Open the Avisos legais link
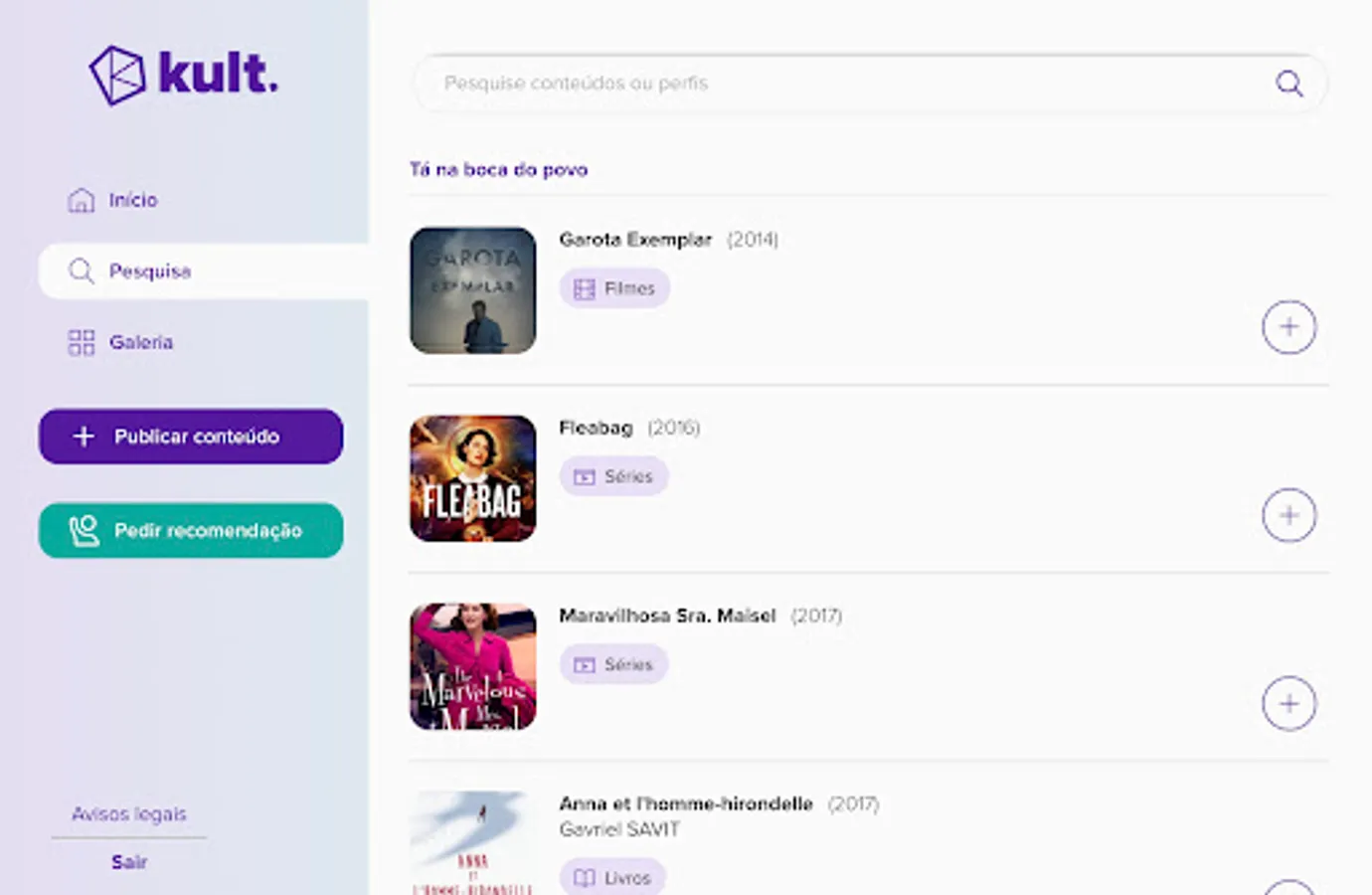The width and height of the screenshot is (1372, 895). pos(129,813)
